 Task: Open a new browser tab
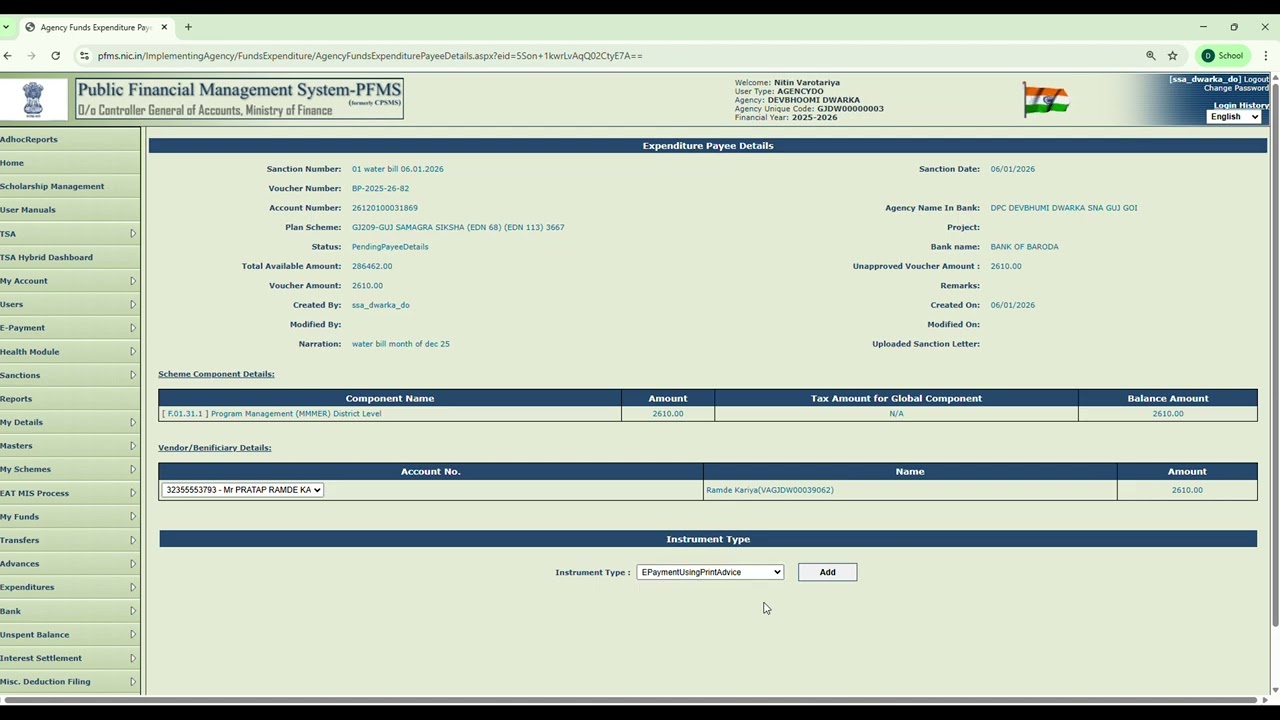tap(188, 27)
